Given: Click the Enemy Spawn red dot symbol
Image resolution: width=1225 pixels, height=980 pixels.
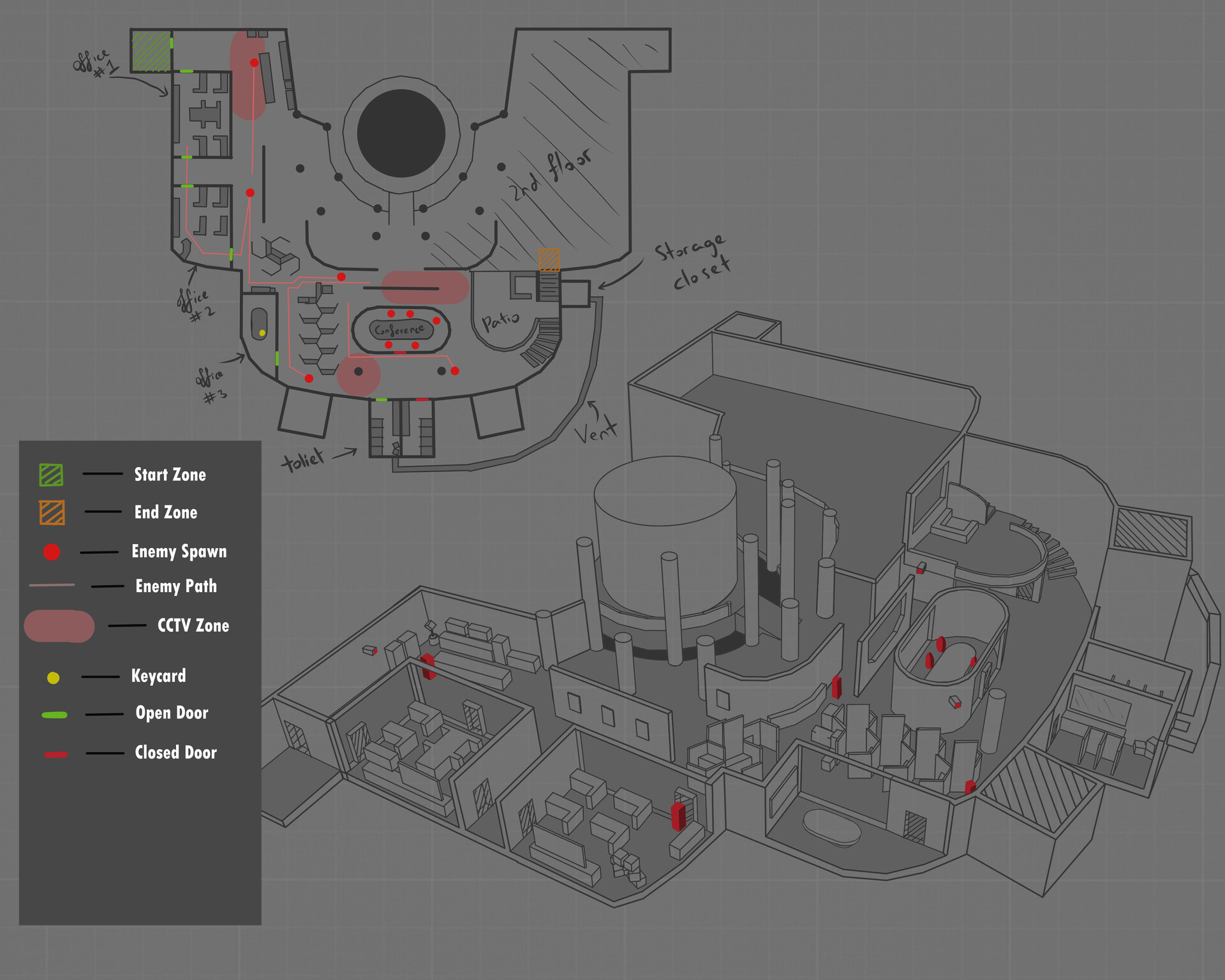Looking at the screenshot, I should [x=50, y=551].
